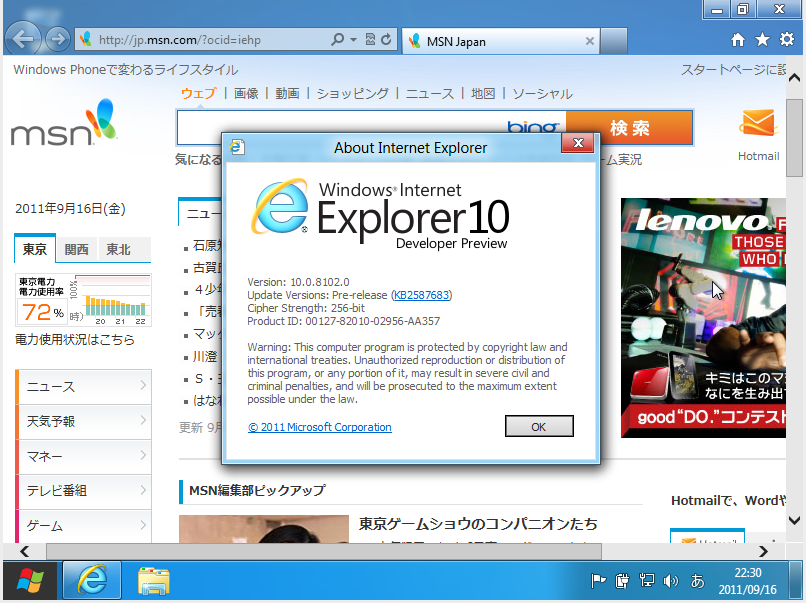Click the horizontal scrollbar left arrow

coord(24,552)
